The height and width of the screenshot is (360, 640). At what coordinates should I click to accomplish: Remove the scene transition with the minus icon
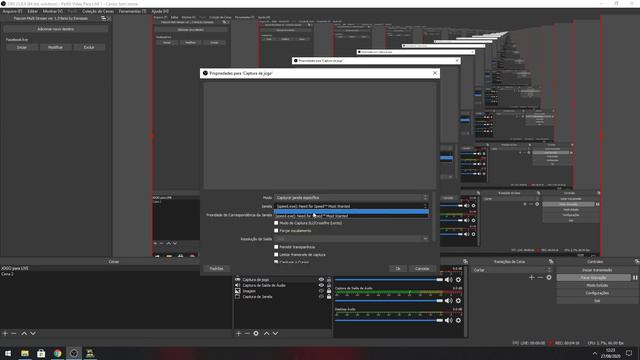(540, 278)
